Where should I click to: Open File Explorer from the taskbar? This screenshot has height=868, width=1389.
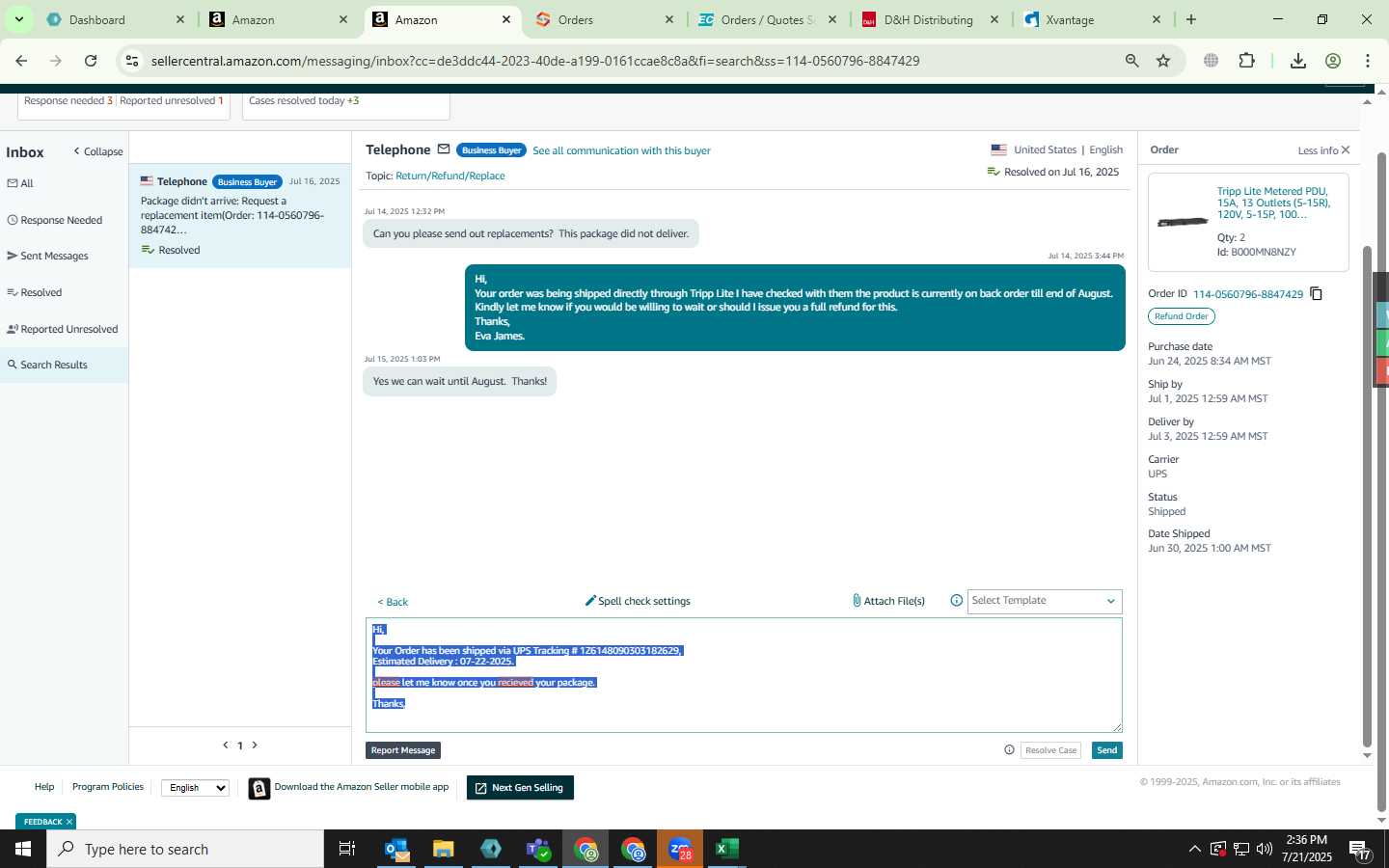443,849
